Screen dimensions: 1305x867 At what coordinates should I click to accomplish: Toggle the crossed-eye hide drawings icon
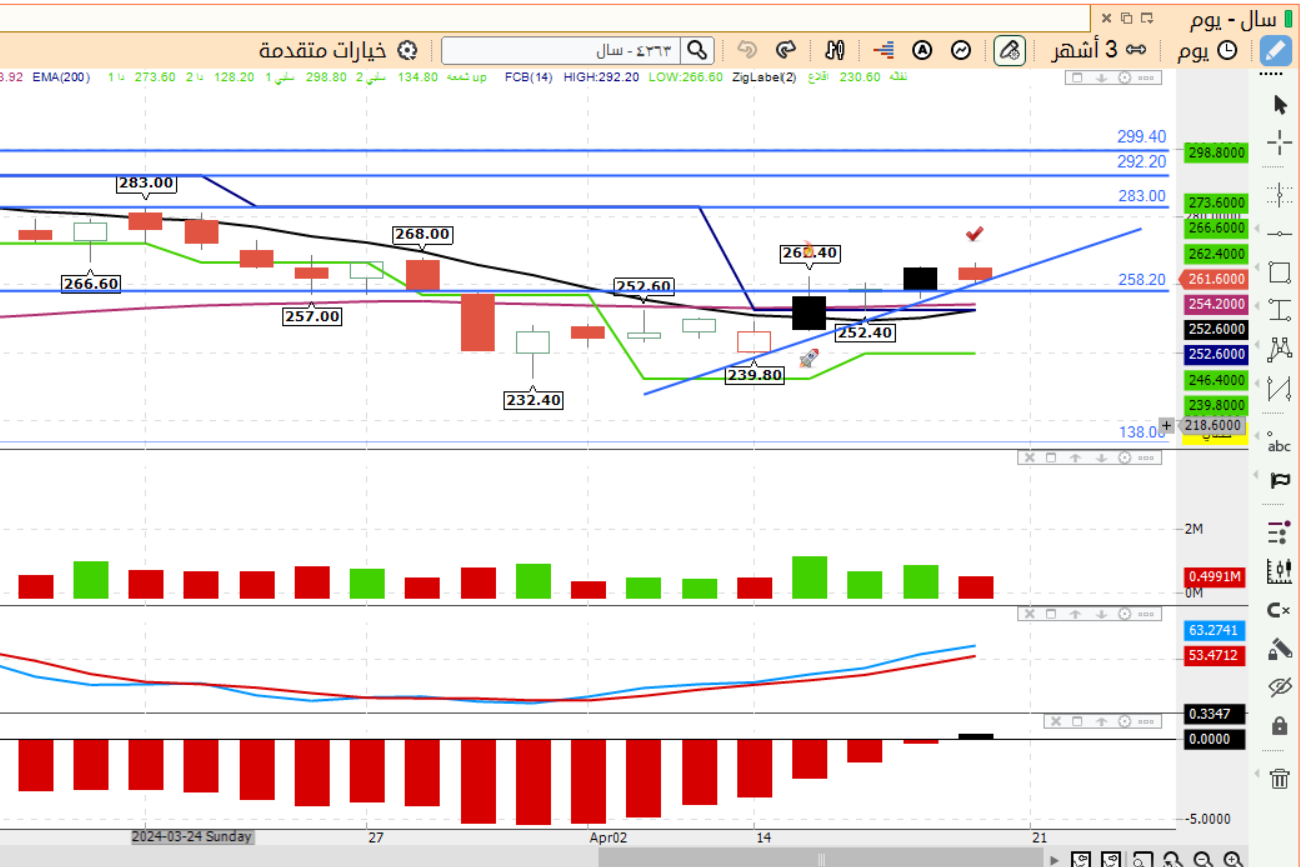pos(1280,687)
